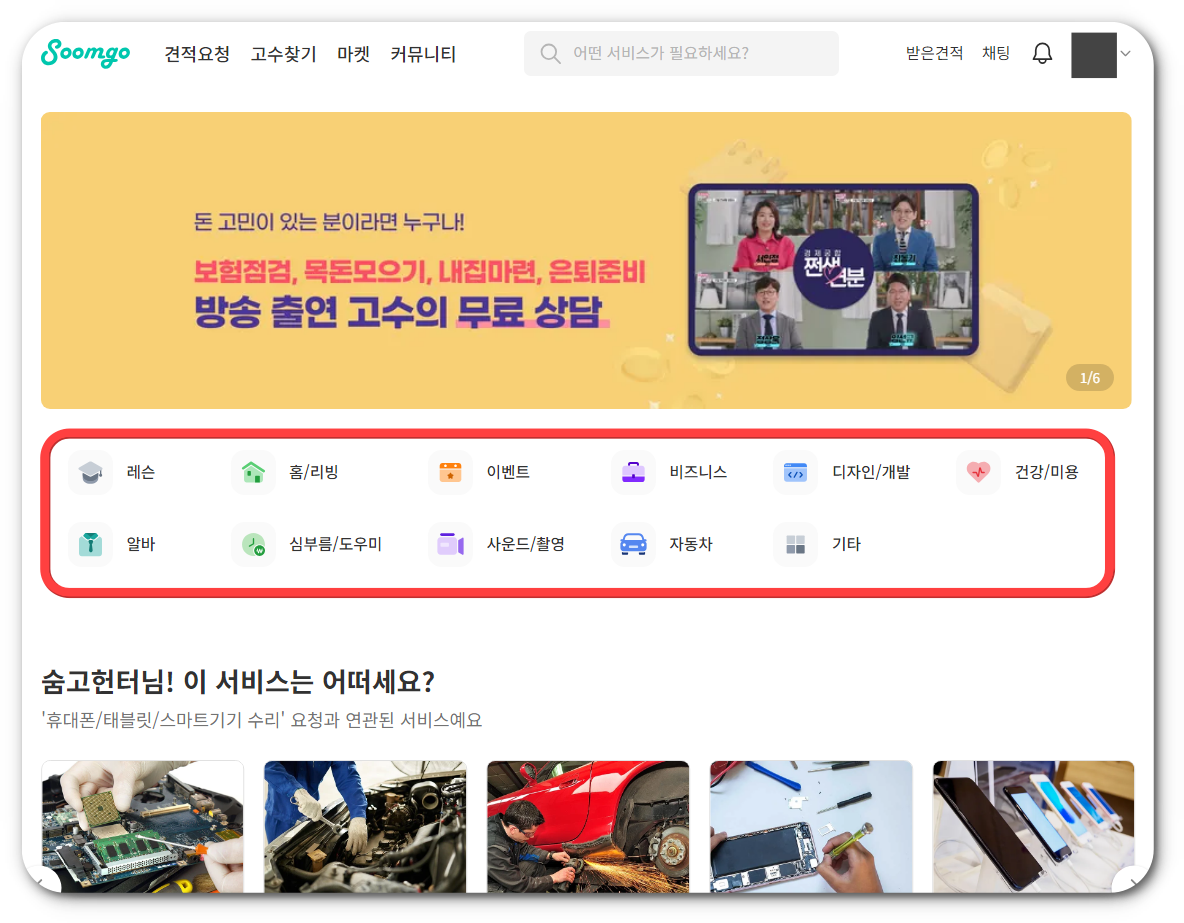
Task: Select the 비즈니스 briefcase icon
Action: (x=632, y=472)
